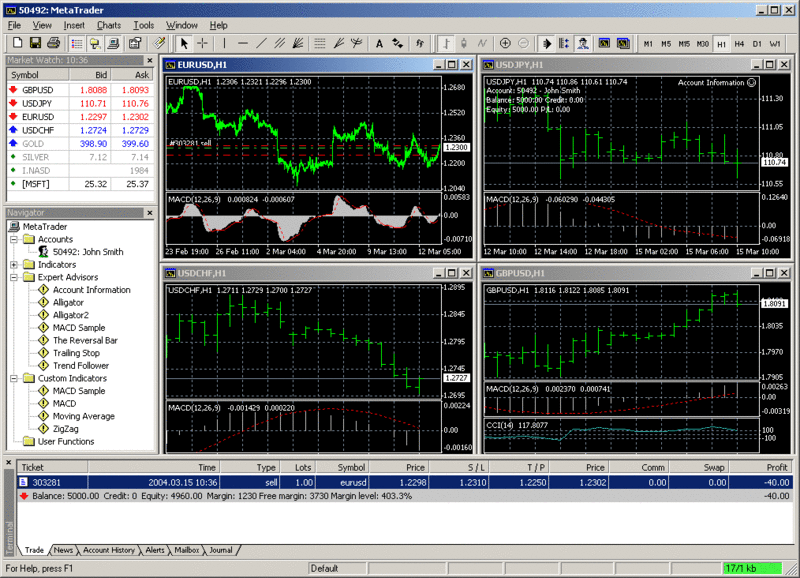Switch to Account History tab
This screenshot has width=800, height=578.
(109, 550)
